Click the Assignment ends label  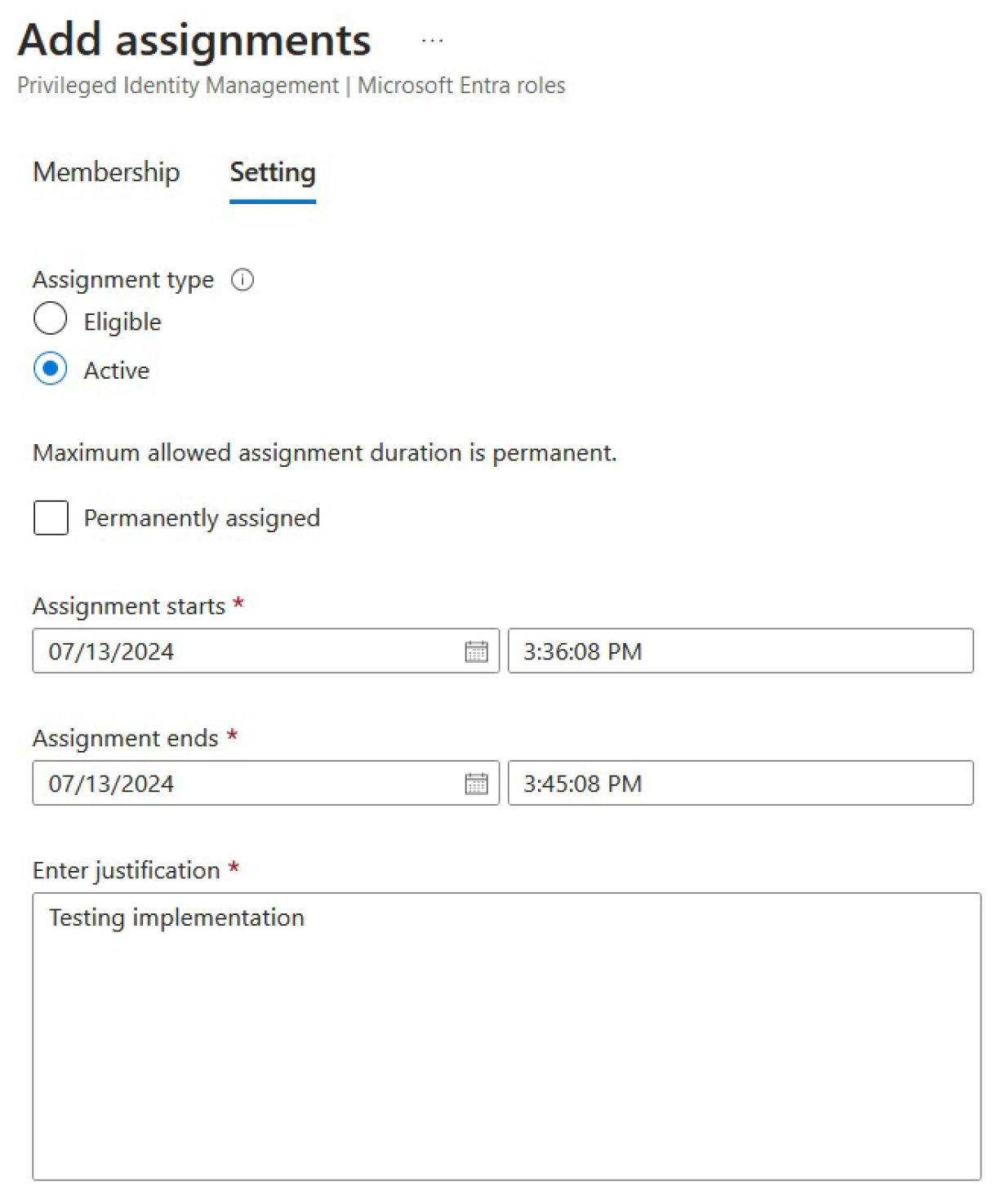pyautogui.click(x=126, y=739)
